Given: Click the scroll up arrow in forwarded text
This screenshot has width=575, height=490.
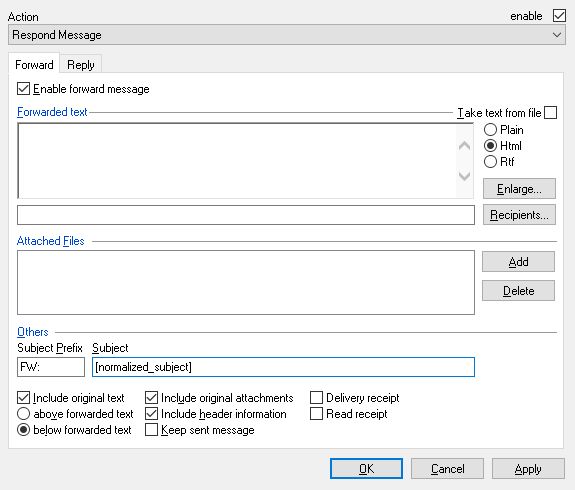Looking at the screenshot, I should click(x=465, y=146).
